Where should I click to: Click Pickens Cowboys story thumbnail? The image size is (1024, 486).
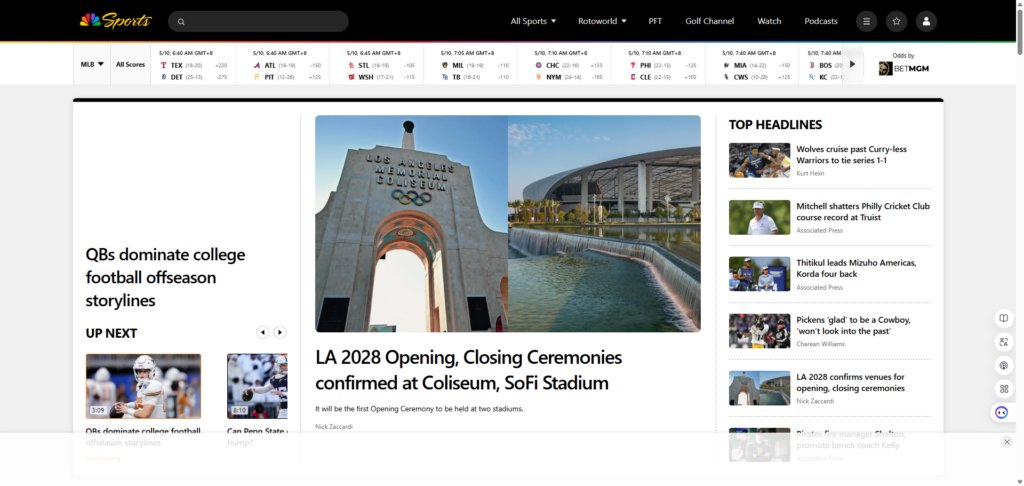point(760,331)
